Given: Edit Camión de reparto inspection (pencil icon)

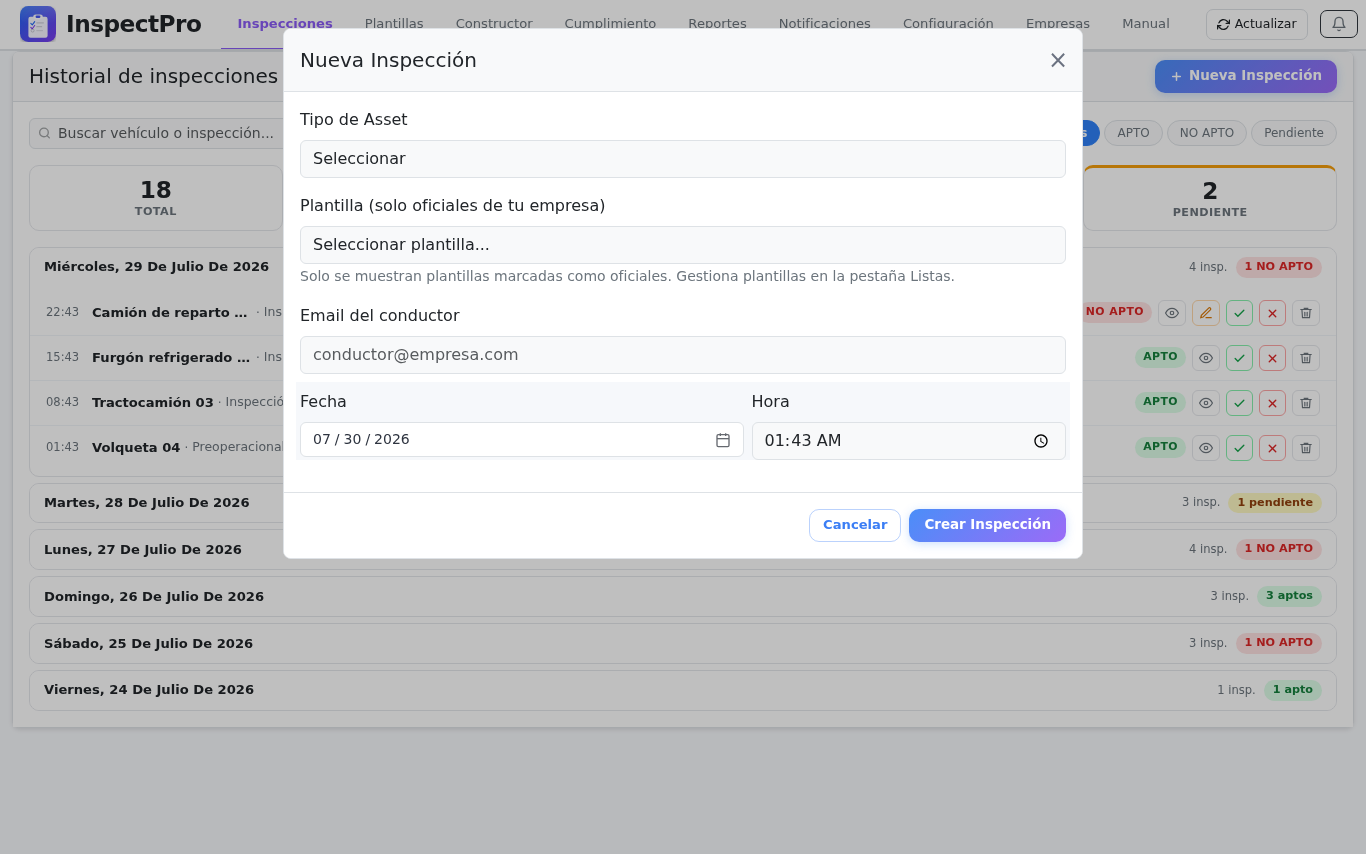Looking at the screenshot, I should pyautogui.click(x=1206, y=313).
